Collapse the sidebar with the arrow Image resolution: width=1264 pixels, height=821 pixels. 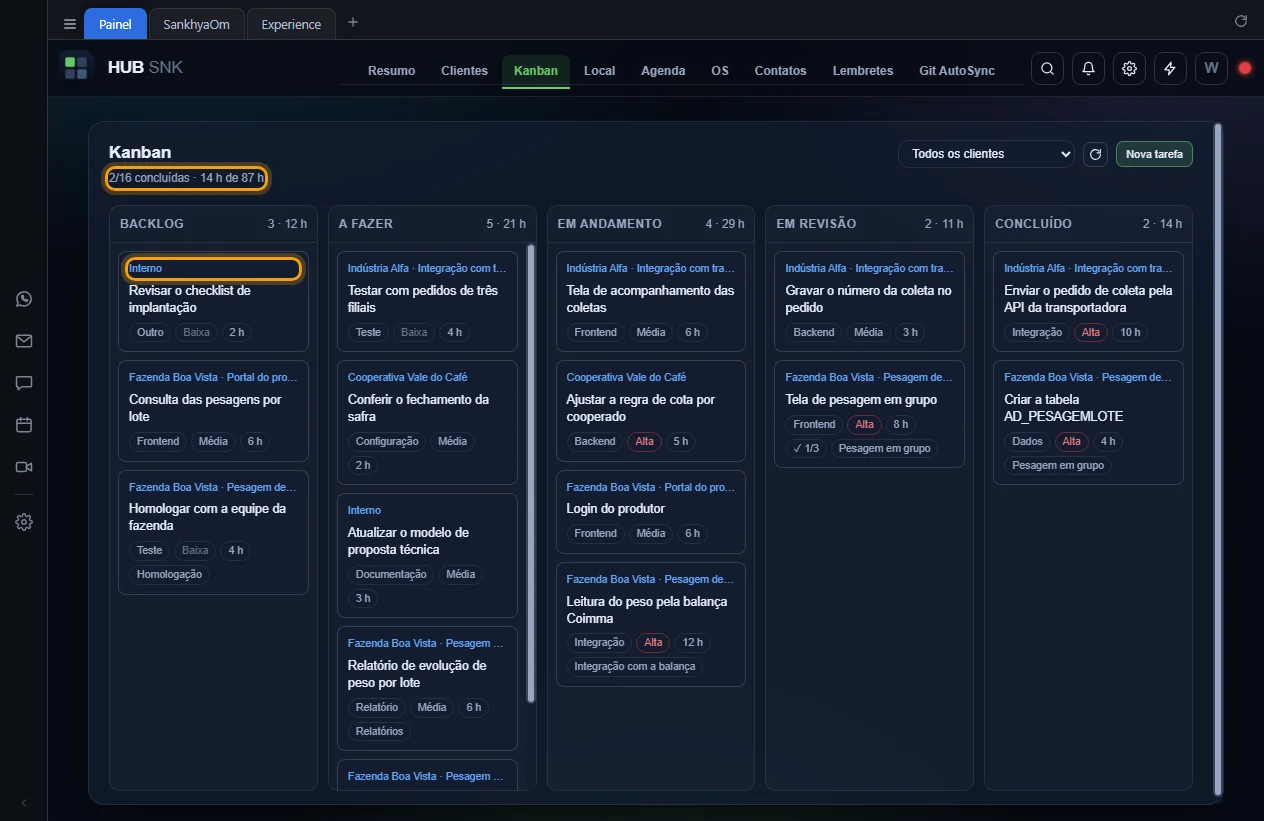point(24,803)
